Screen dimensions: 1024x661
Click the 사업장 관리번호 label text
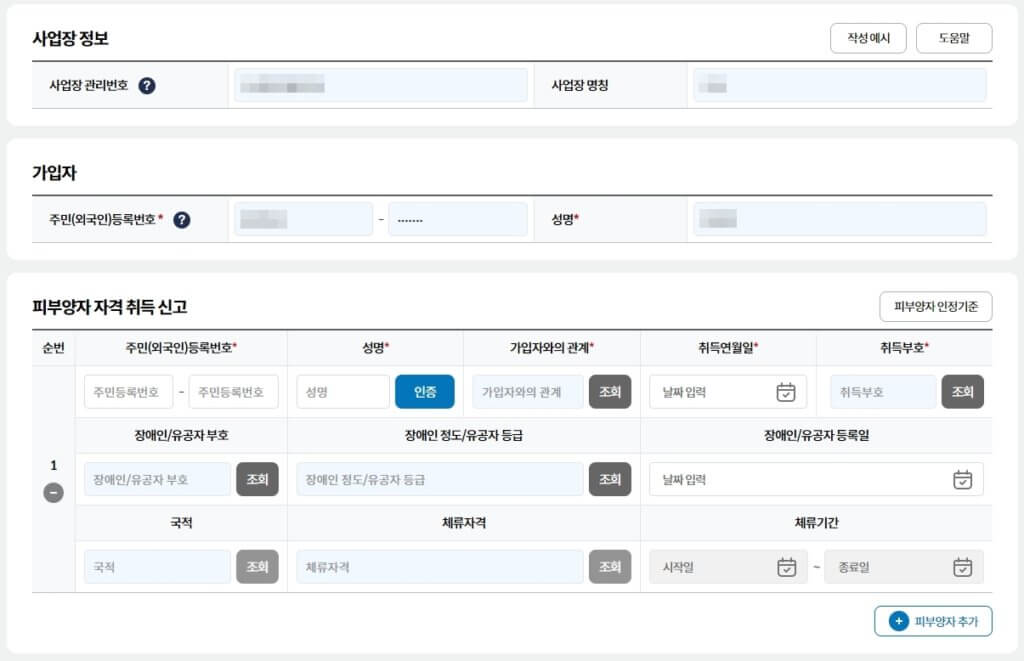coord(89,86)
